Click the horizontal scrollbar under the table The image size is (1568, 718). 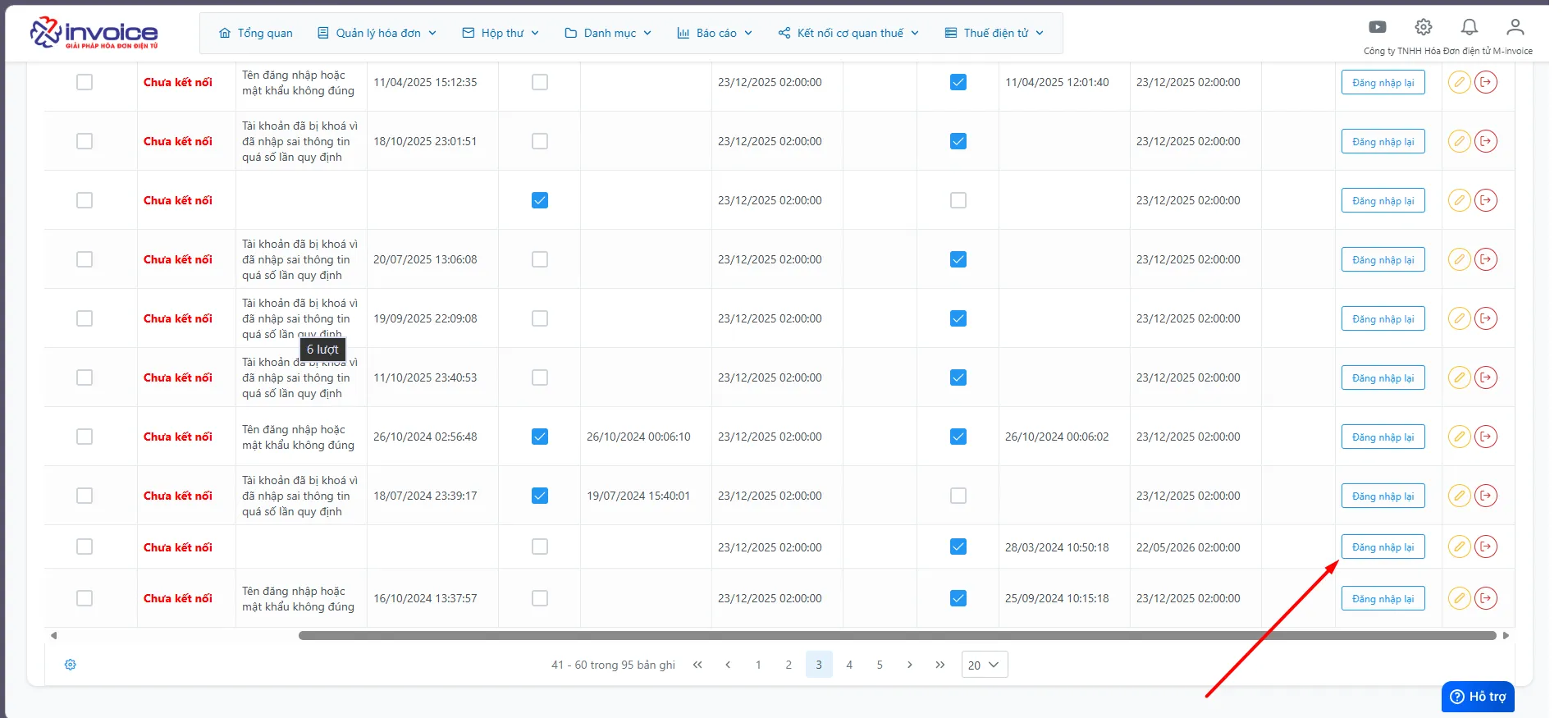tap(897, 635)
